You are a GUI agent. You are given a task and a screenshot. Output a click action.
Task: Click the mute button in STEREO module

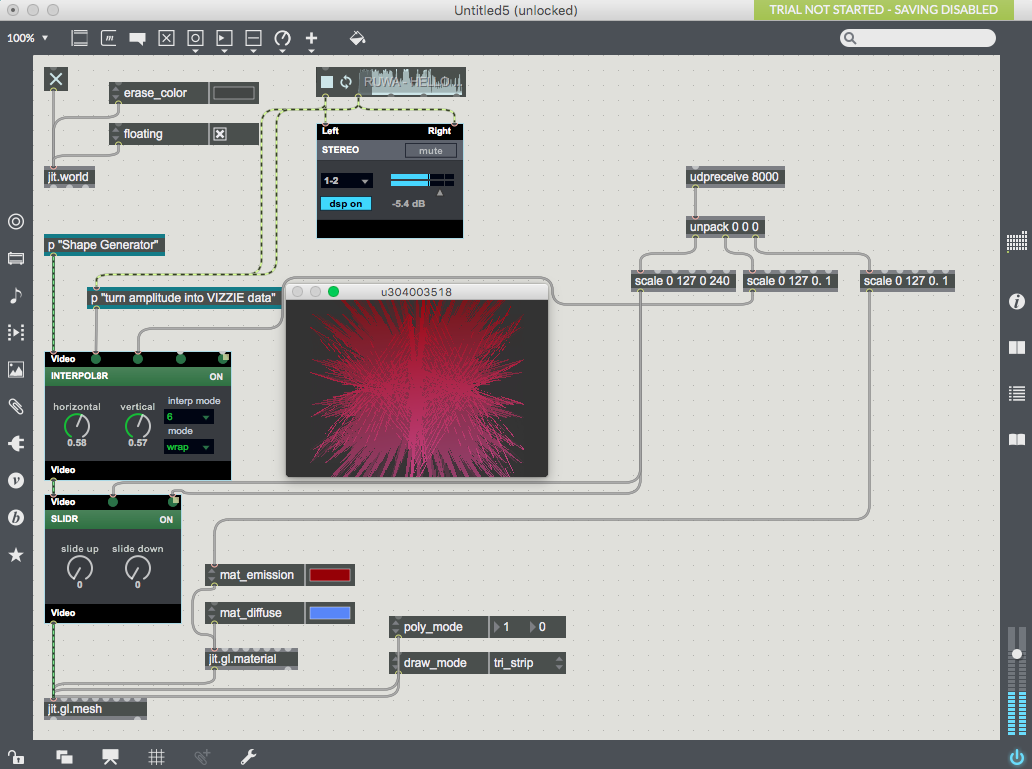click(430, 151)
